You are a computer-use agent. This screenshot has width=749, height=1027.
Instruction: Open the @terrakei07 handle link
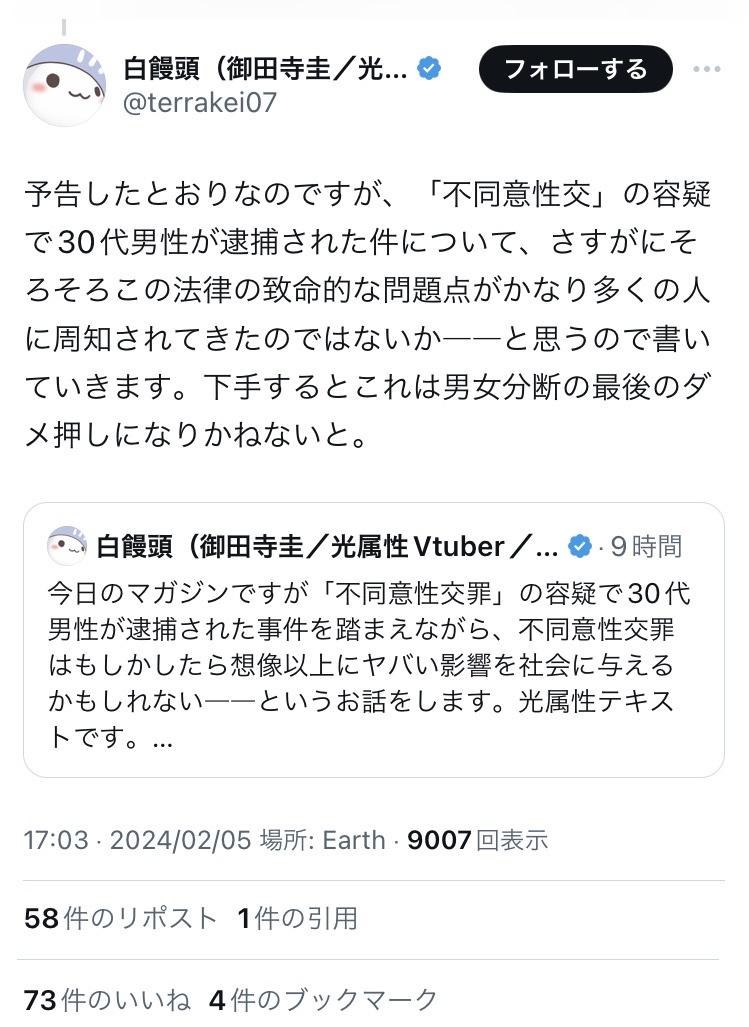pyautogui.click(x=200, y=103)
